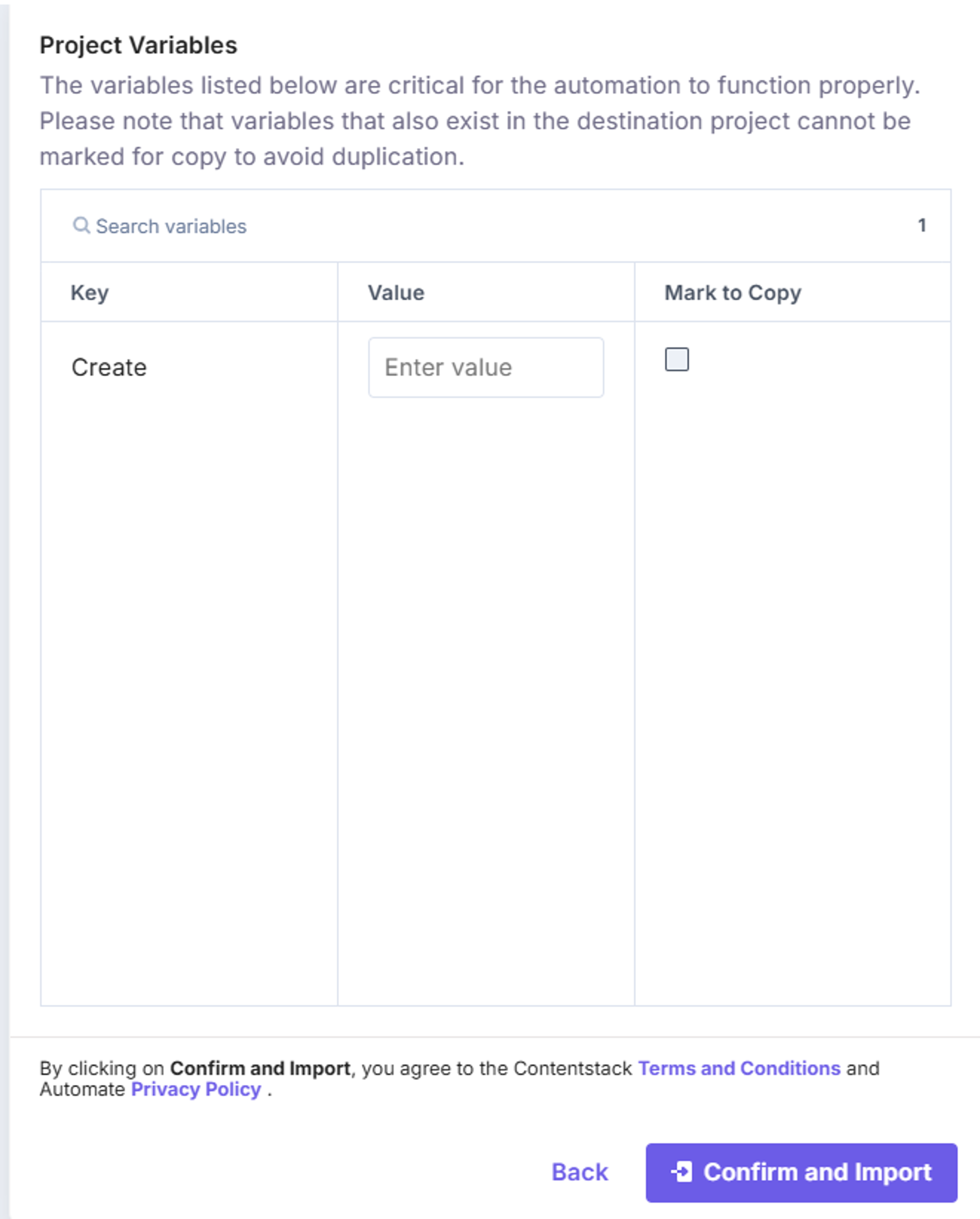Click the variable count number 1
The height and width of the screenshot is (1219, 980).
(922, 226)
